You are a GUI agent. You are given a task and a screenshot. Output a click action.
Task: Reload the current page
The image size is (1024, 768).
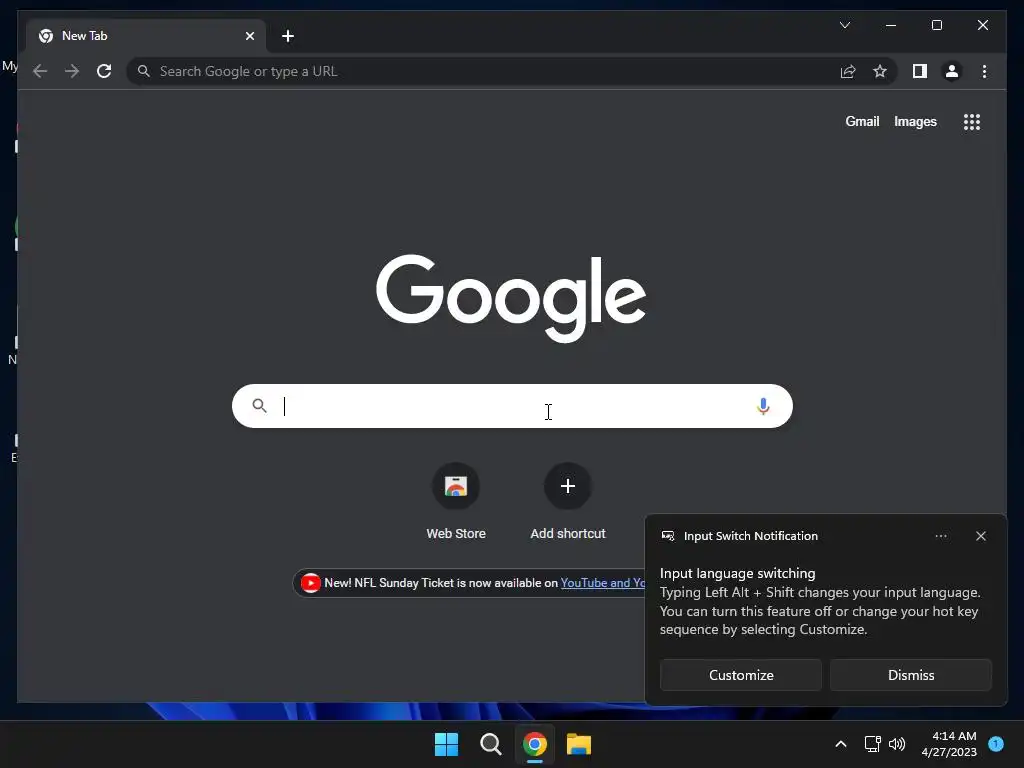(104, 71)
